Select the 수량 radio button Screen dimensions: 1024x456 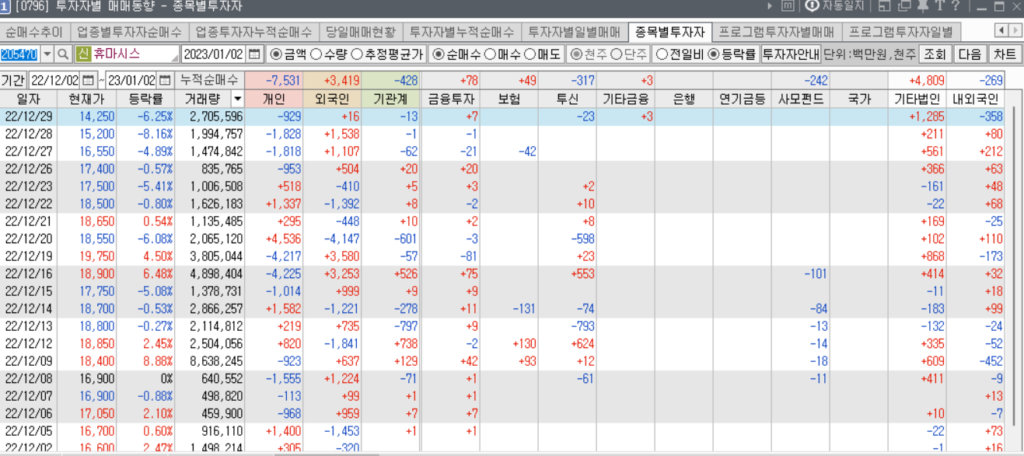[316, 53]
